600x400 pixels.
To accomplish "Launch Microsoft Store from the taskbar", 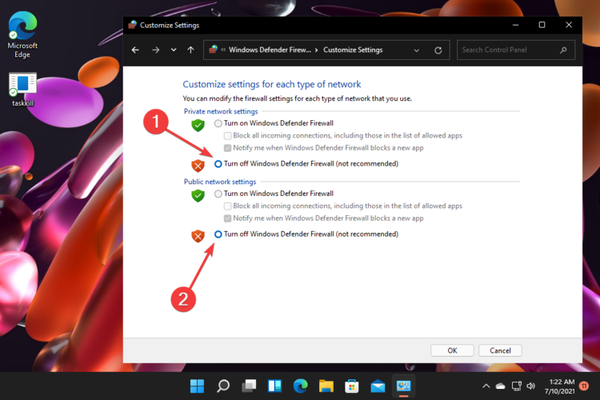I will click(352, 385).
